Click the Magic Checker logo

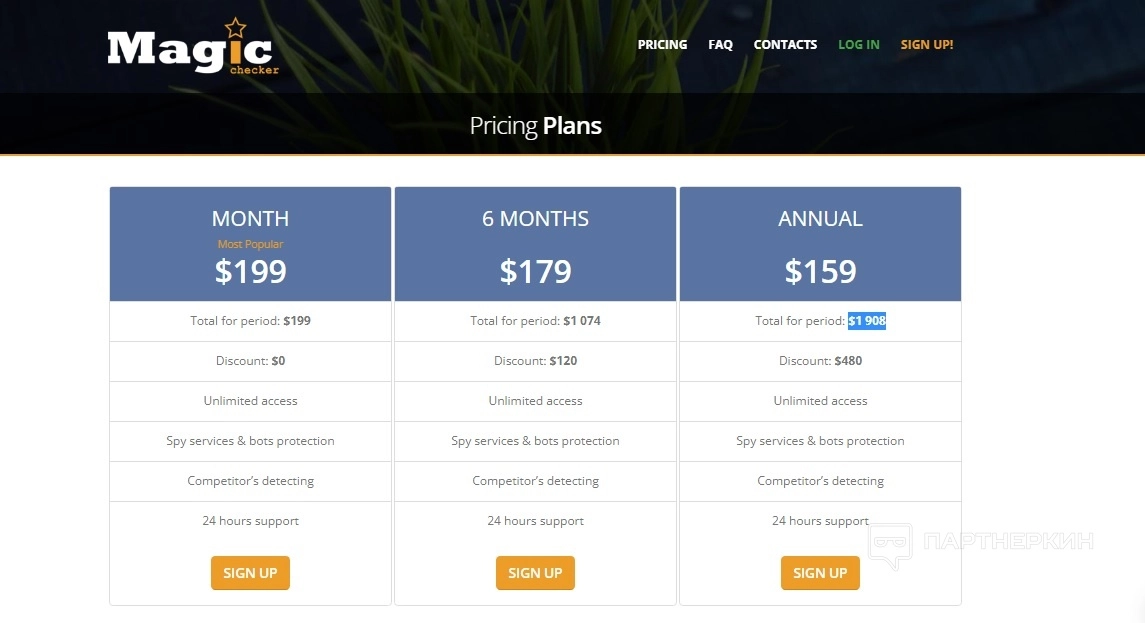tap(190, 51)
